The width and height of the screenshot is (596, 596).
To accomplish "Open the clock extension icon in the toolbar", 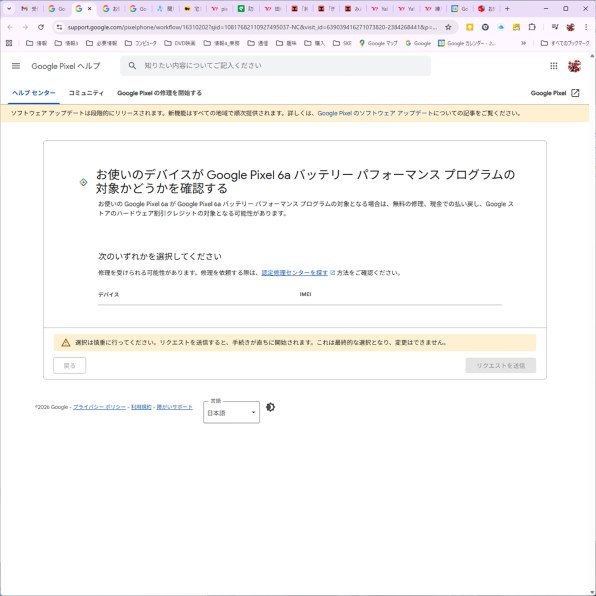I will 485,27.
